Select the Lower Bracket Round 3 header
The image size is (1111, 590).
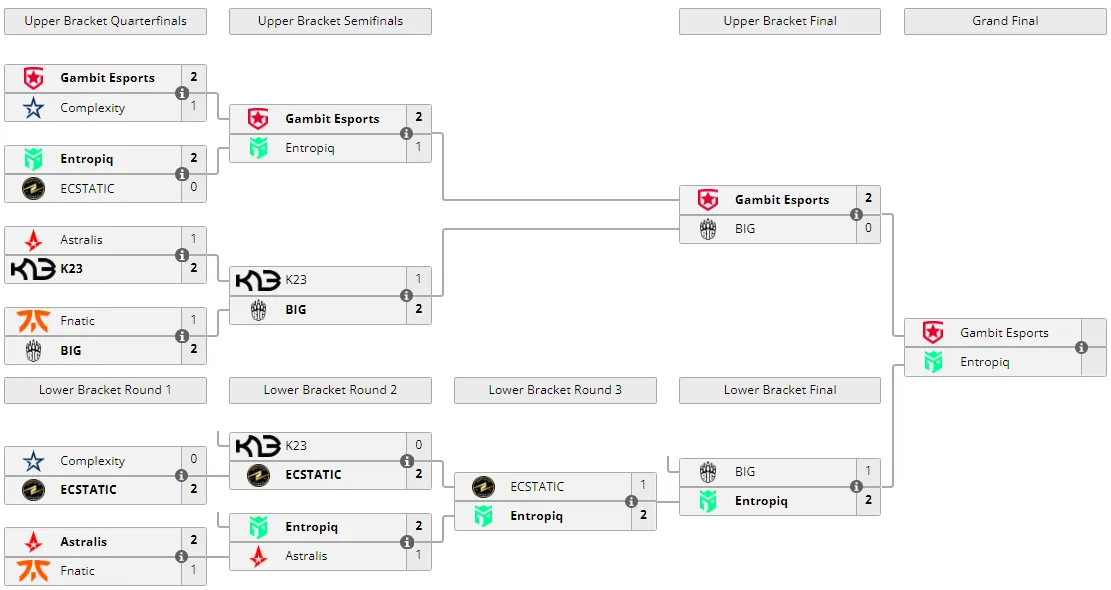(x=556, y=390)
